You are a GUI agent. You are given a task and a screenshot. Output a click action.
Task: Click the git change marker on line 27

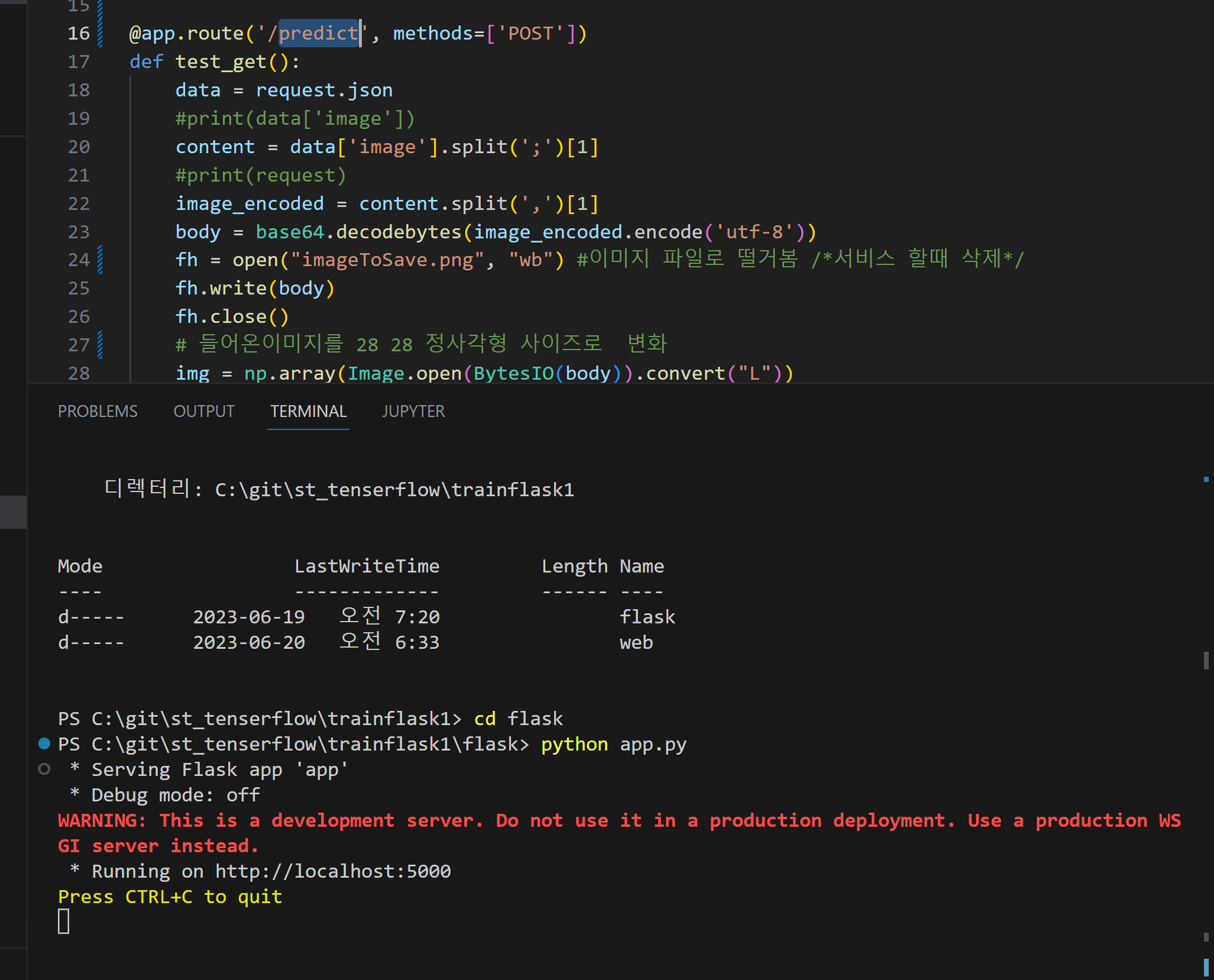click(x=100, y=345)
